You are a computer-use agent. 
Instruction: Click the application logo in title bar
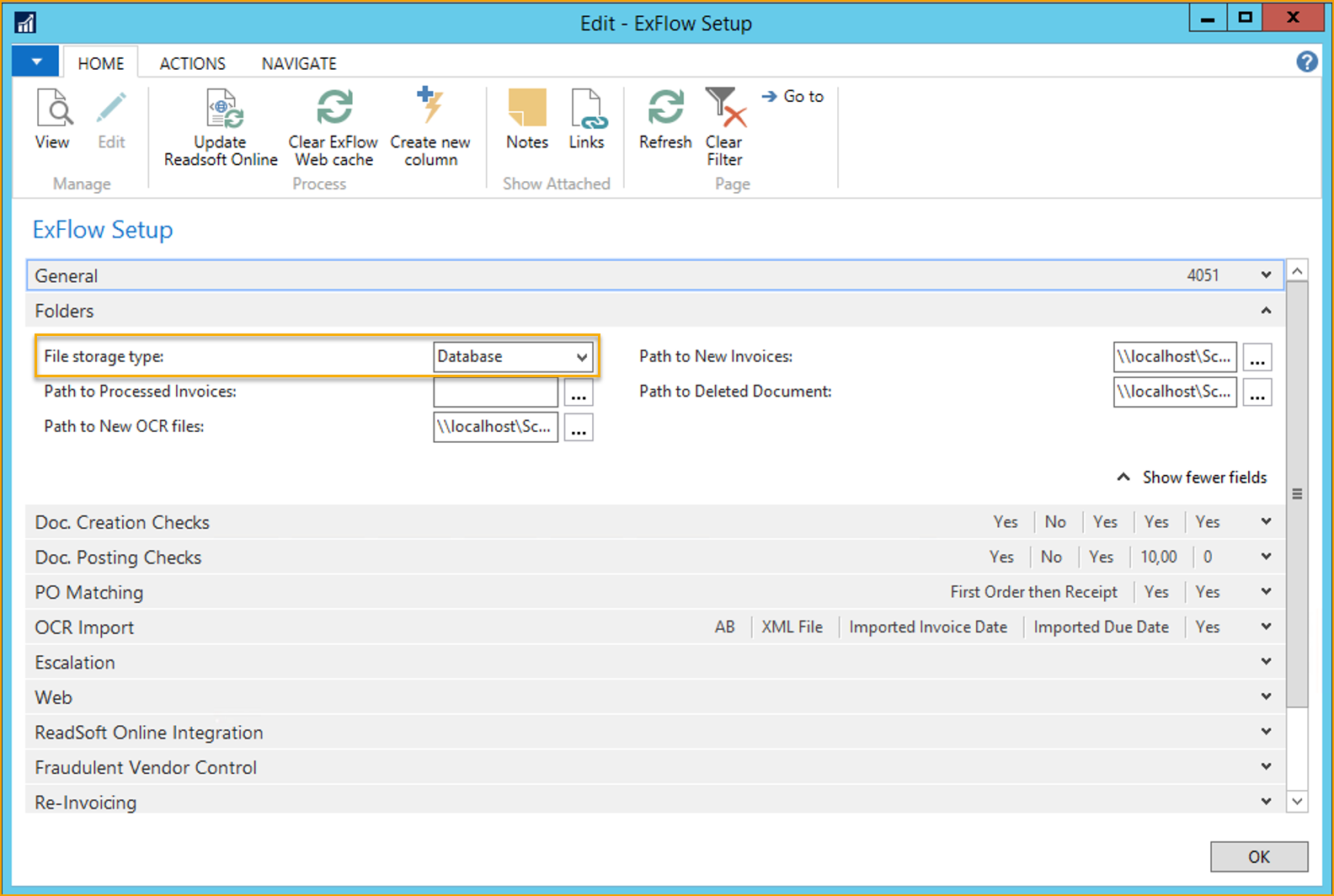25,23
